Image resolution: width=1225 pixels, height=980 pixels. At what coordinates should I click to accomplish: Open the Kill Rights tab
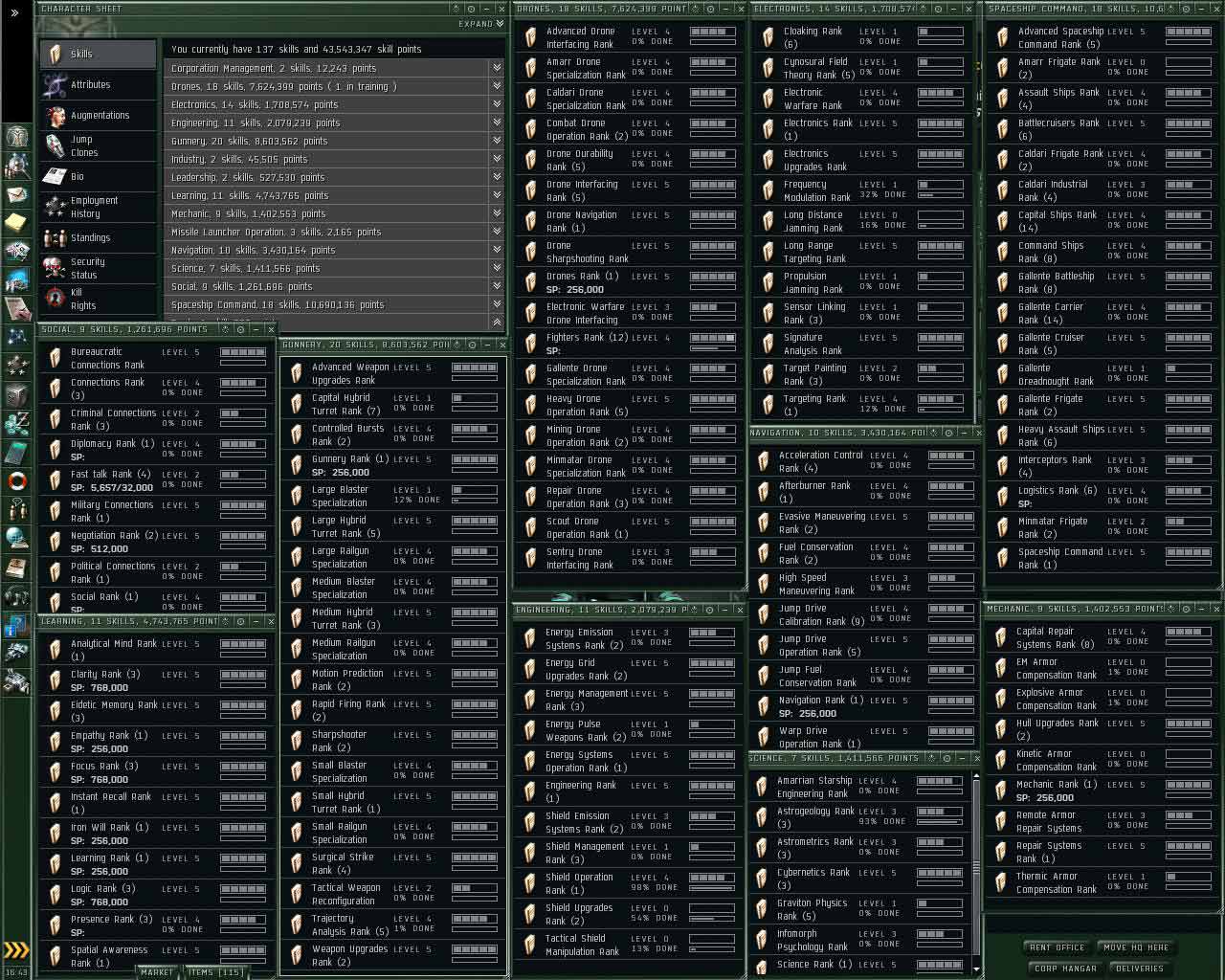pos(99,299)
